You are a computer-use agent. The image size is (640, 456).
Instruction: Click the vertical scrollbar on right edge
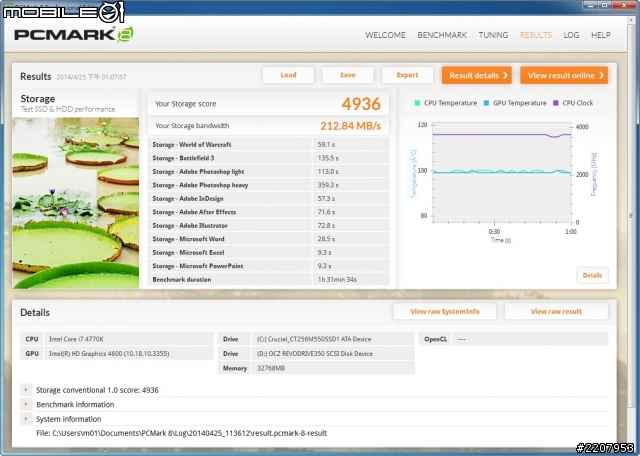(x=631, y=216)
